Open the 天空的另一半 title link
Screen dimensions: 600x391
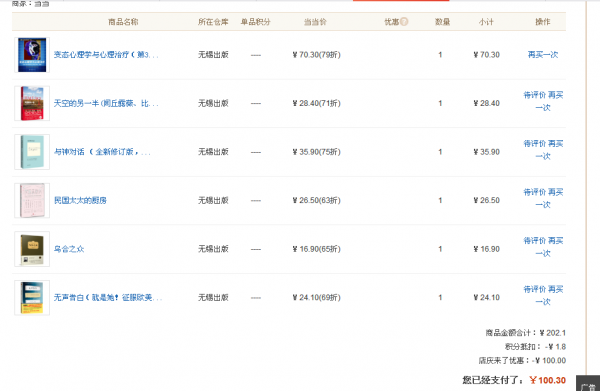106,103
